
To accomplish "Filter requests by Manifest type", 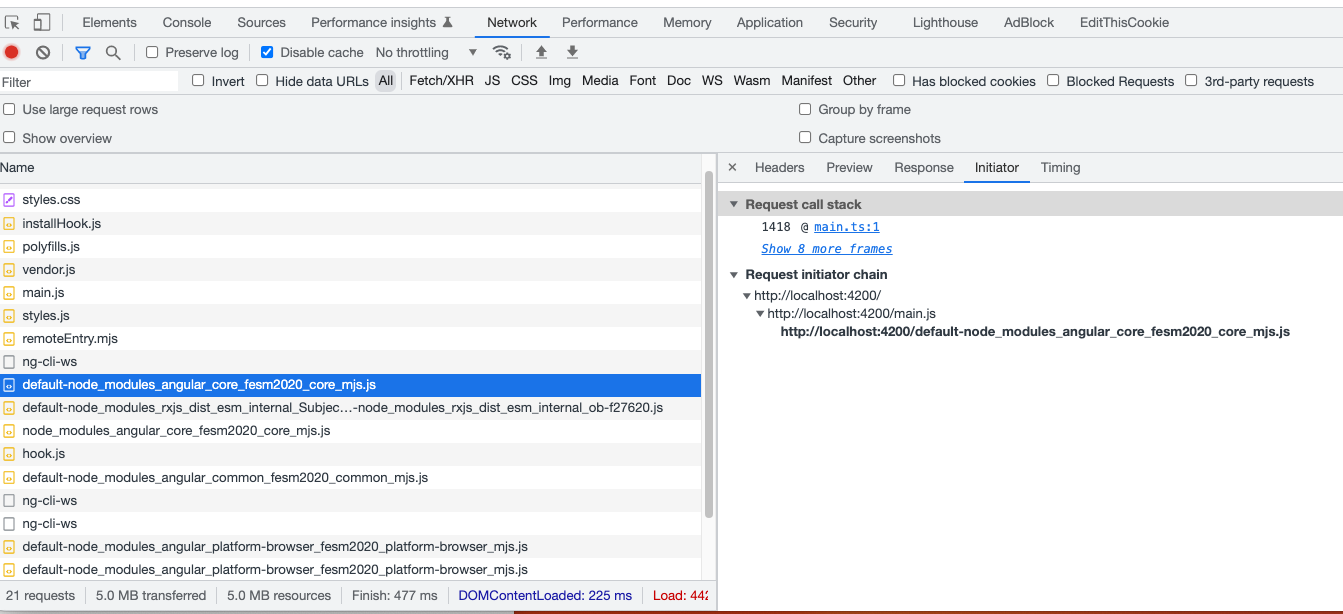I will click(x=807, y=81).
